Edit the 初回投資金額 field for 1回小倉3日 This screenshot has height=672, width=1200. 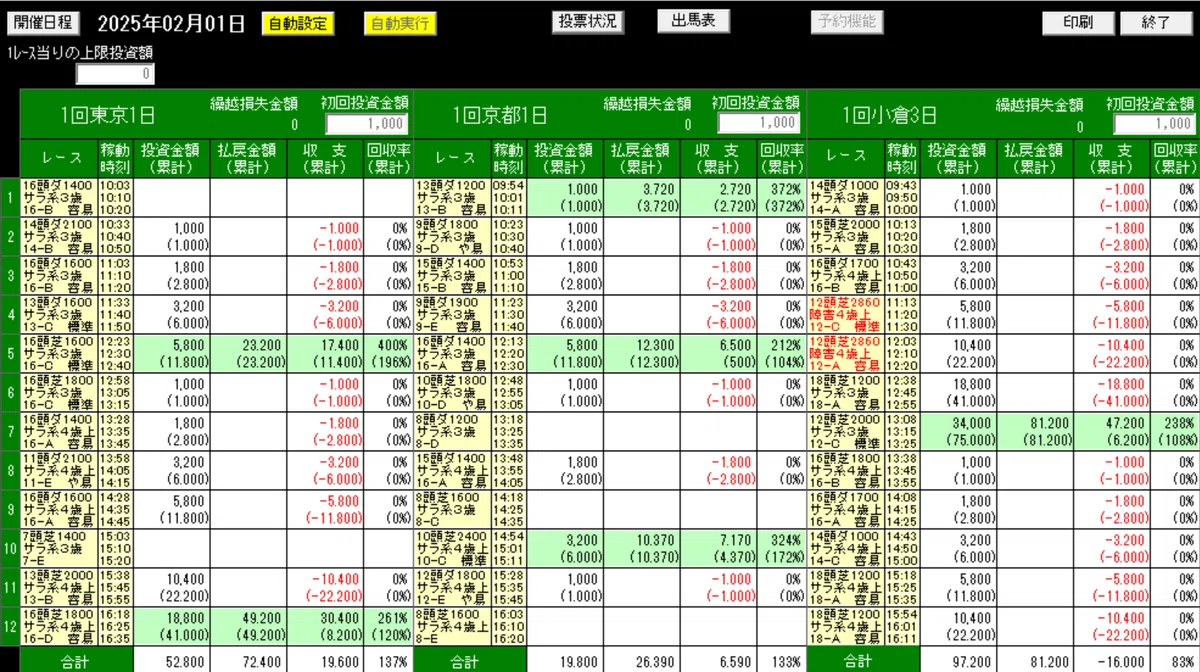(1155, 123)
